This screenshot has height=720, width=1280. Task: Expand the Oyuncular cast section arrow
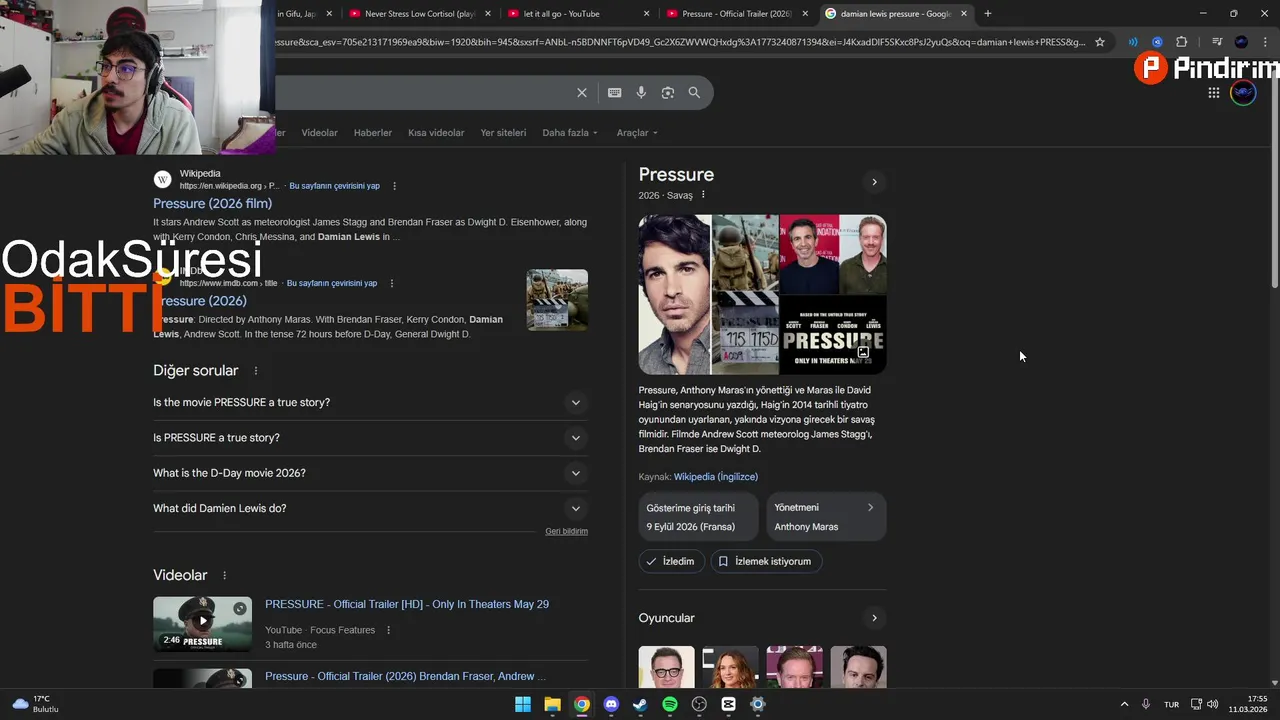click(x=874, y=618)
